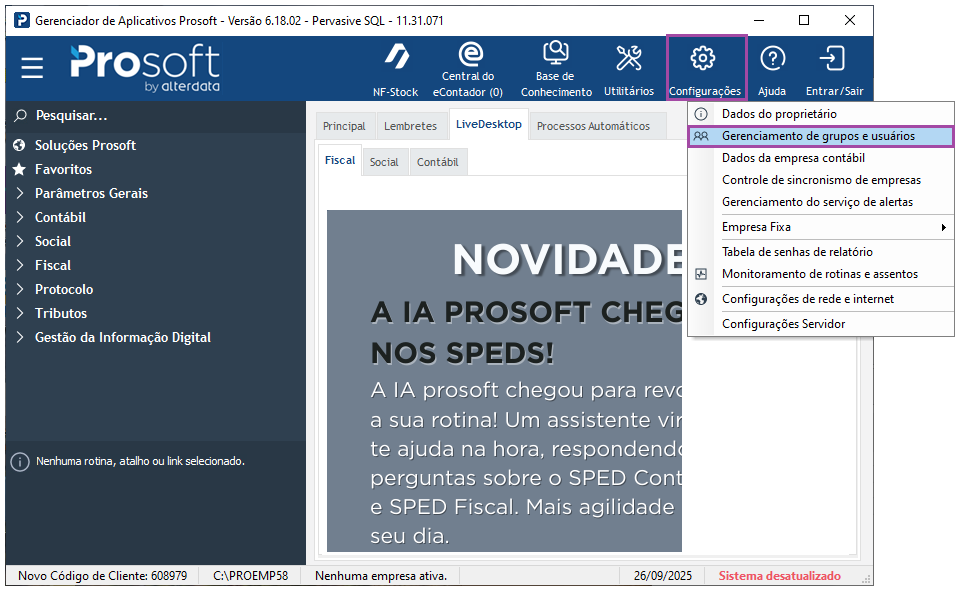Click the hamburger menu icon

pyautogui.click(x=33, y=68)
